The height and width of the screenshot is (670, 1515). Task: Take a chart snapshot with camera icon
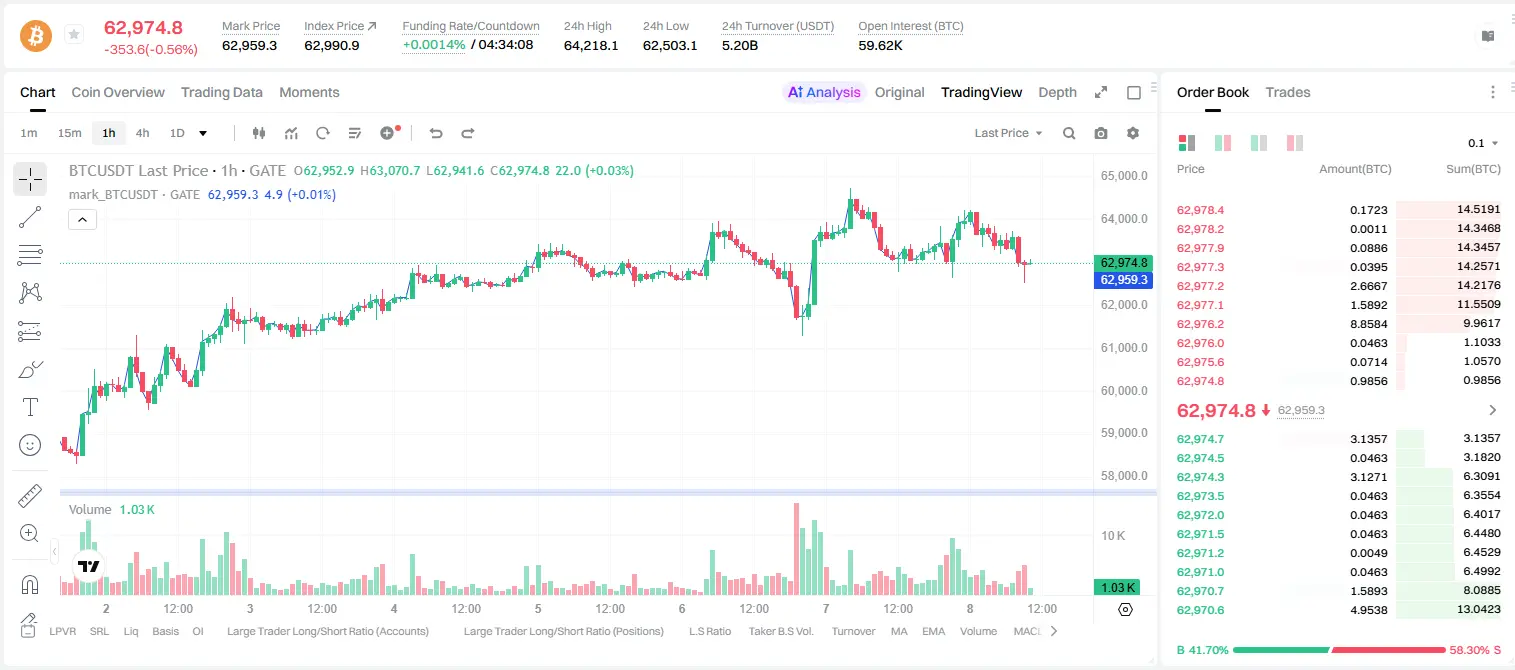point(1101,133)
